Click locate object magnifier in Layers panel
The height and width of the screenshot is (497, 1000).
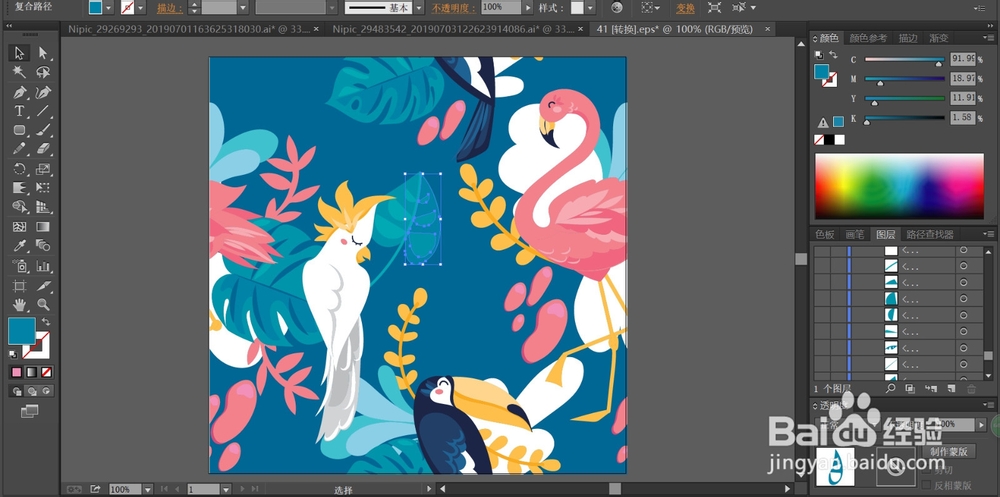890,388
